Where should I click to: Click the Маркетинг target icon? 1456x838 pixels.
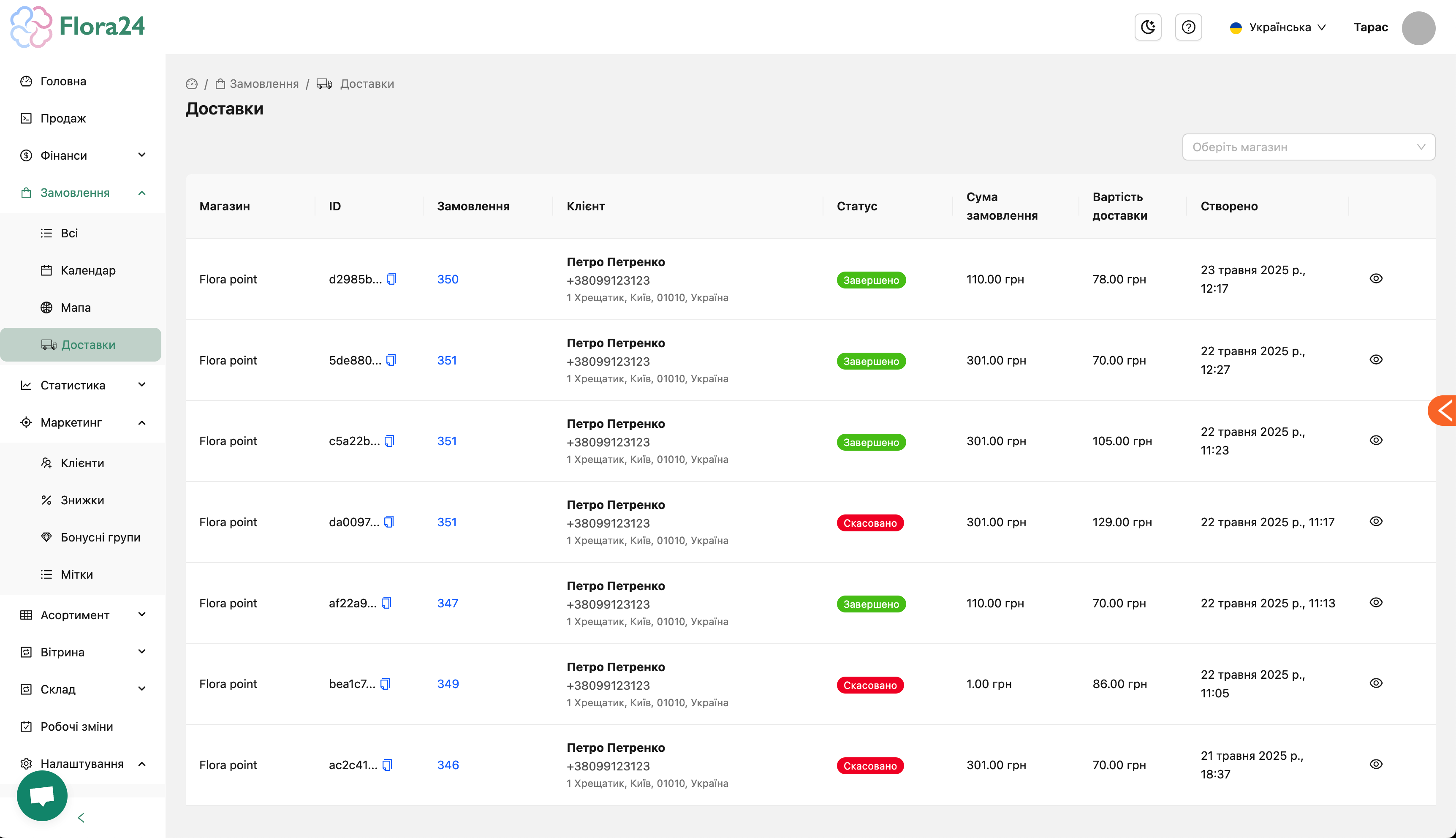pos(26,422)
